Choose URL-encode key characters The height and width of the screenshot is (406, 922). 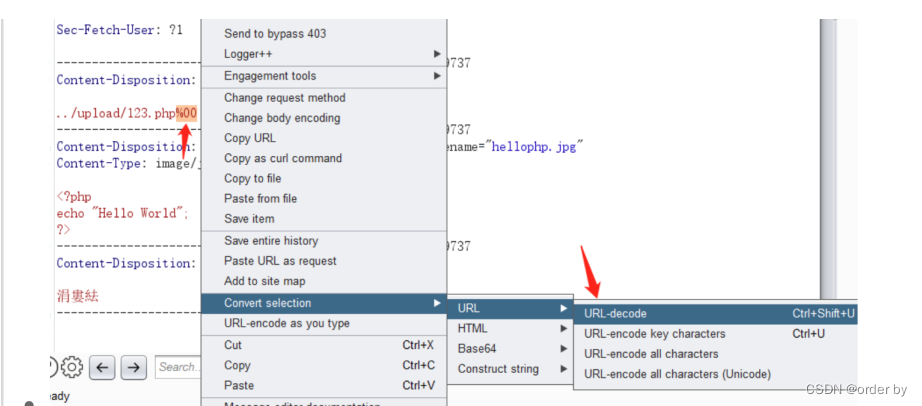click(x=716, y=334)
